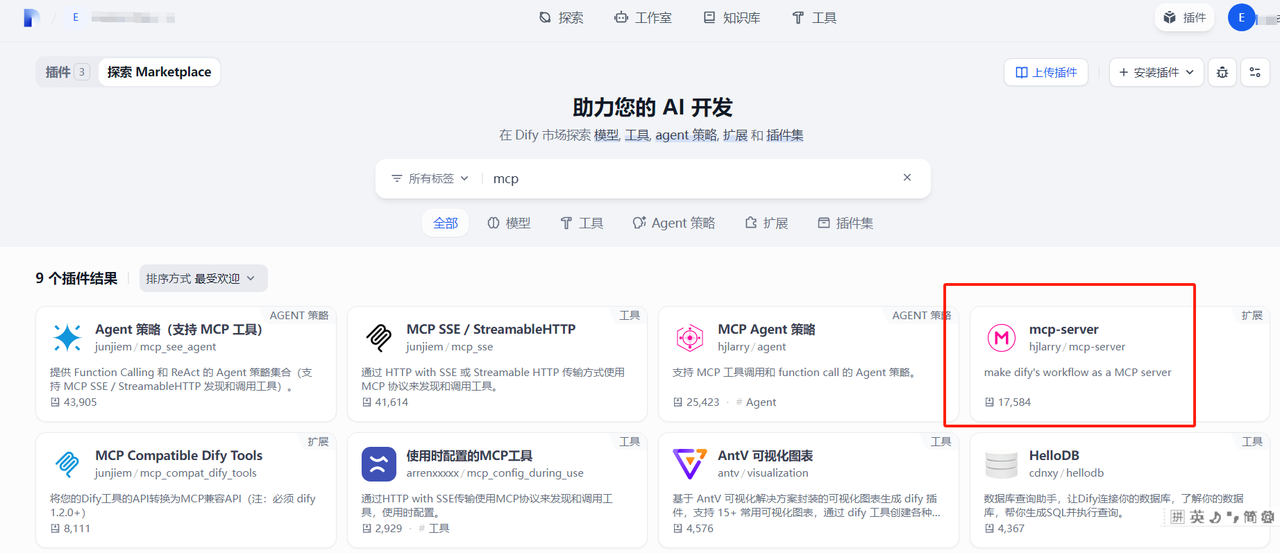The image size is (1280, 553).
Task: Click the 使用时配置的MCP工具 plugin icon
Action: pos(379,464)
